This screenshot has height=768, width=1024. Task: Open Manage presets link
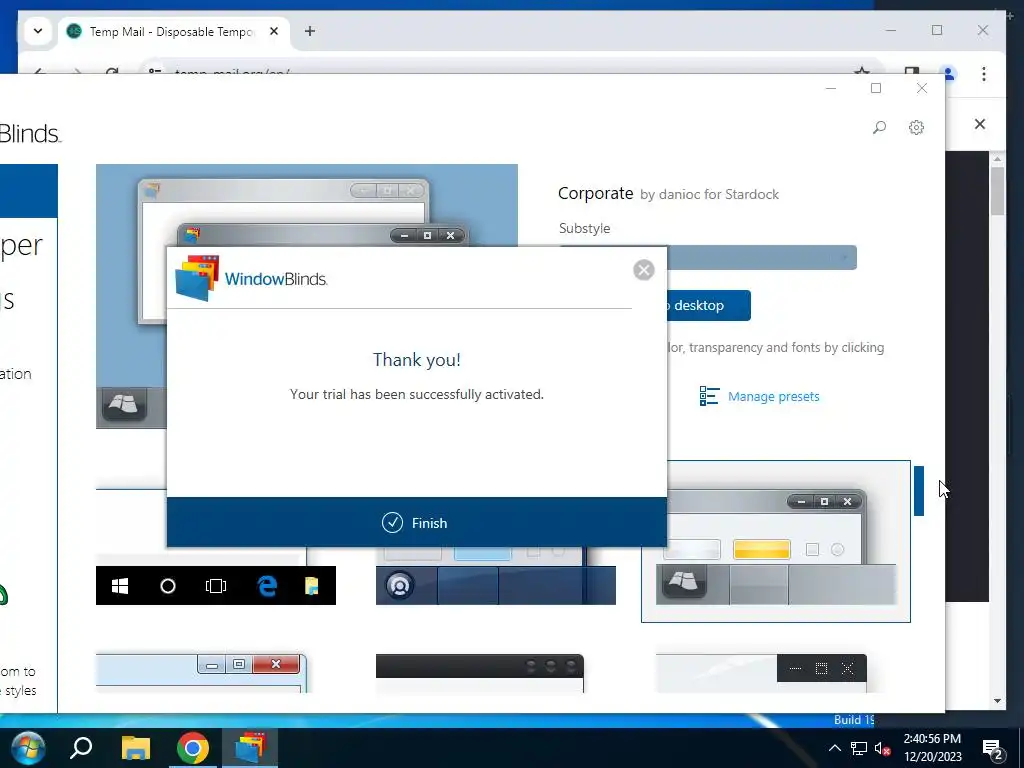click(773, 396)
